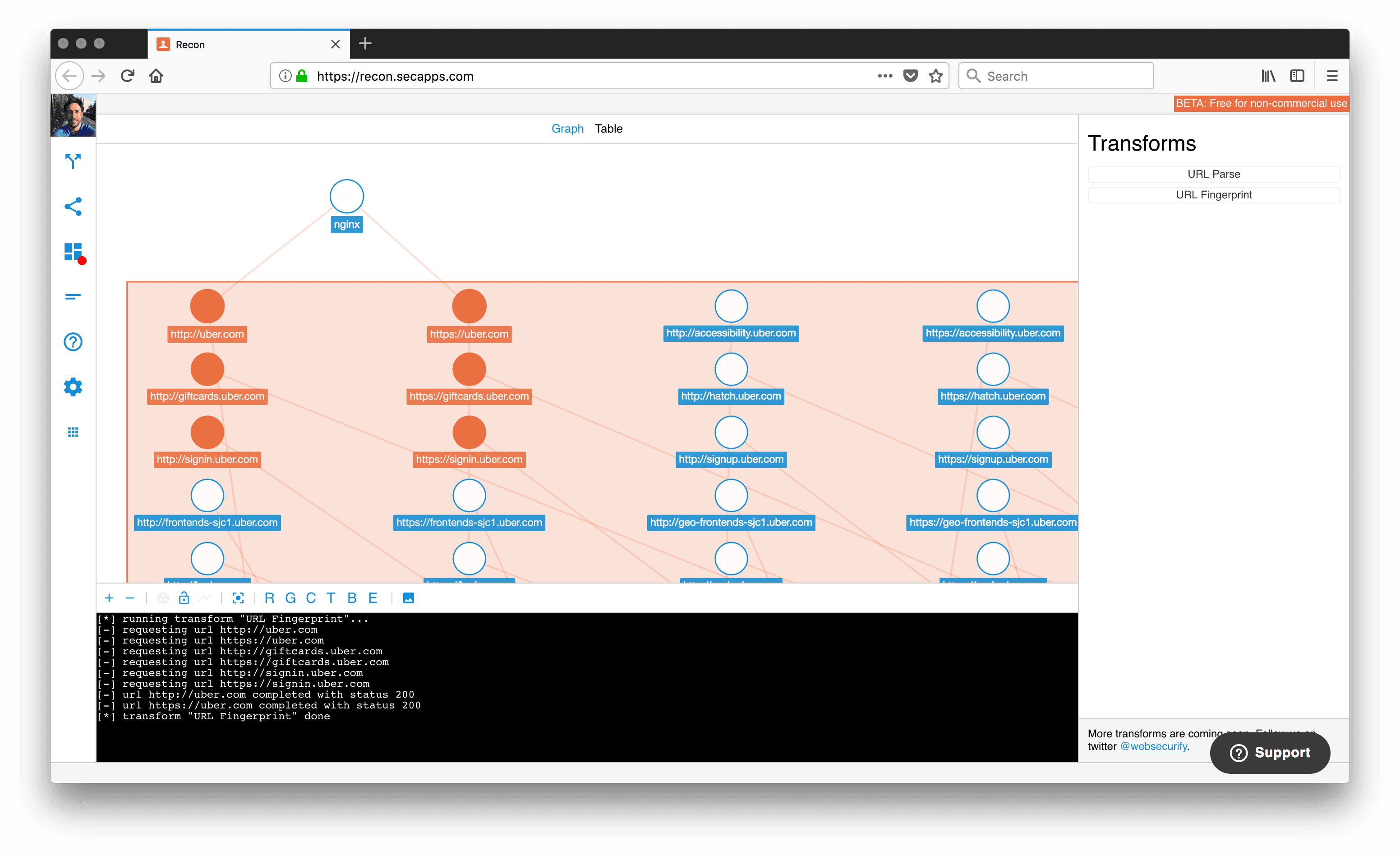This screenshot has height=855, width=1400.
Task: Select the http://giftcards.uber.com node label
Action: [x=207, y=396]
